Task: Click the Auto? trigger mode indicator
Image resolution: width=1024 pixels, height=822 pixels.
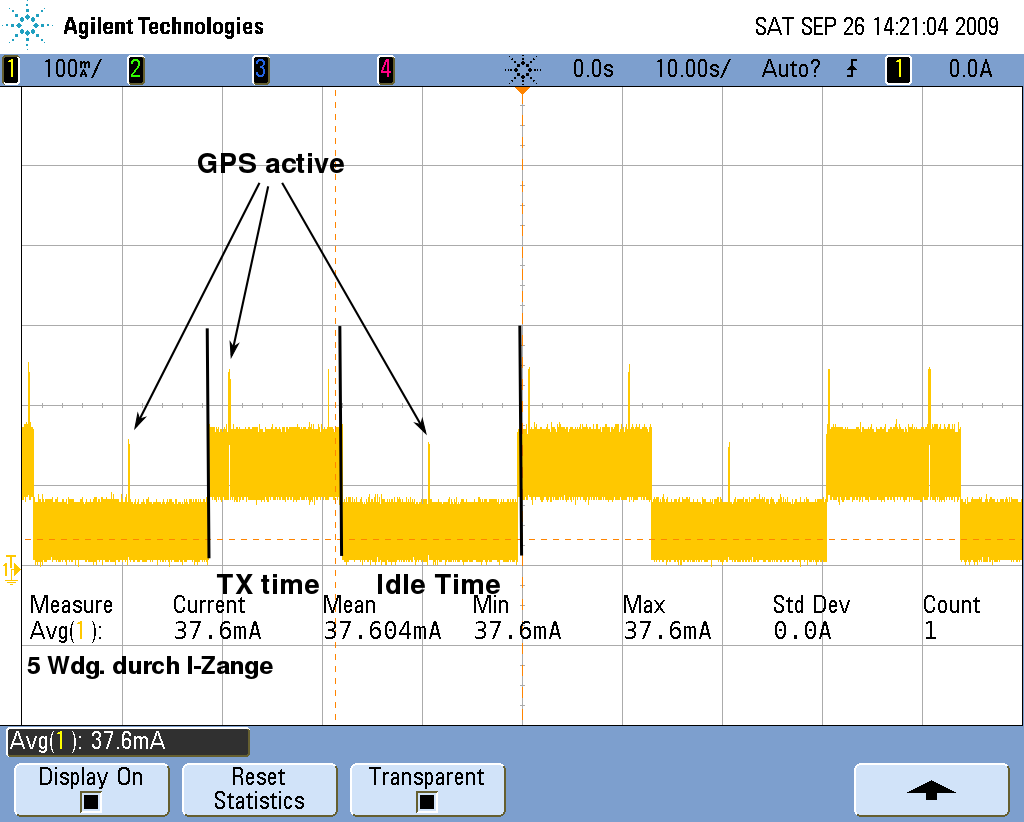Action: (x=790, y=70)
